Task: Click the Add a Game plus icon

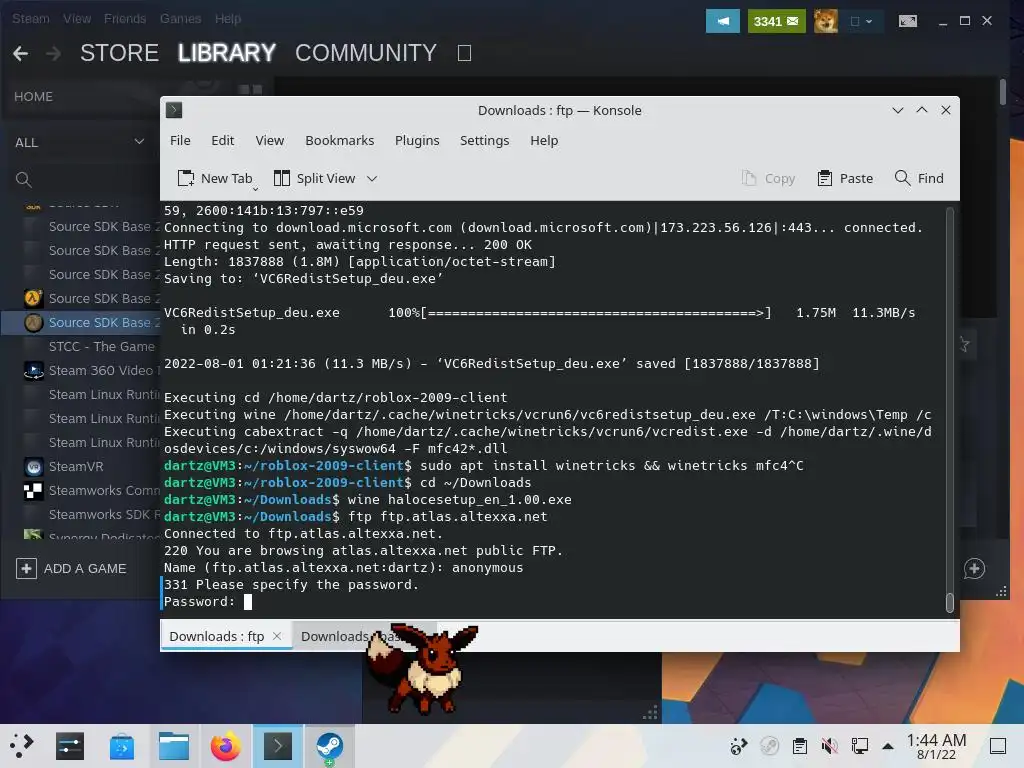Action: coord(26,568)
